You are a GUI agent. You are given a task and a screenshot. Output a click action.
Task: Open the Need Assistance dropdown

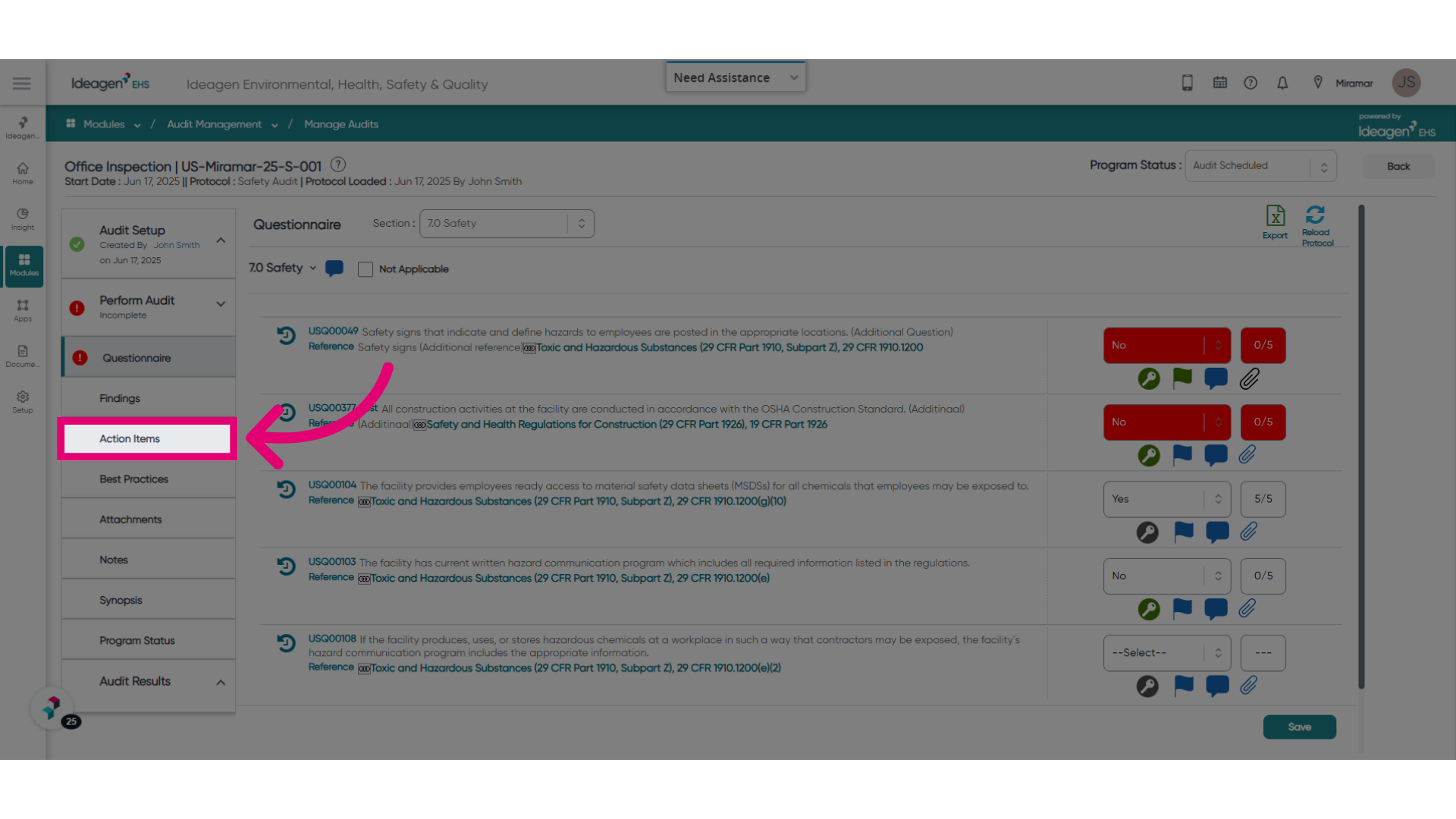pos(736,77)
